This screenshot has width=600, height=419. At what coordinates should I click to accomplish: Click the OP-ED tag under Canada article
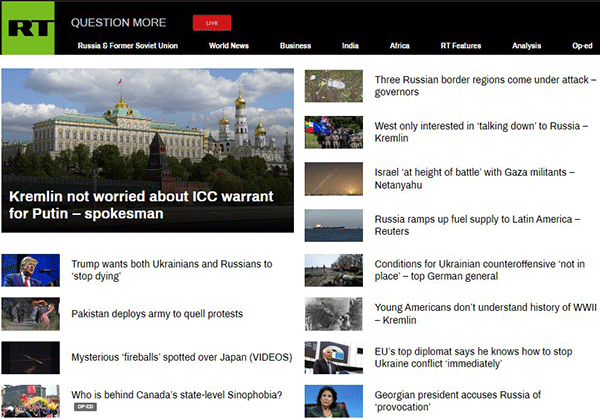[85, 408]
